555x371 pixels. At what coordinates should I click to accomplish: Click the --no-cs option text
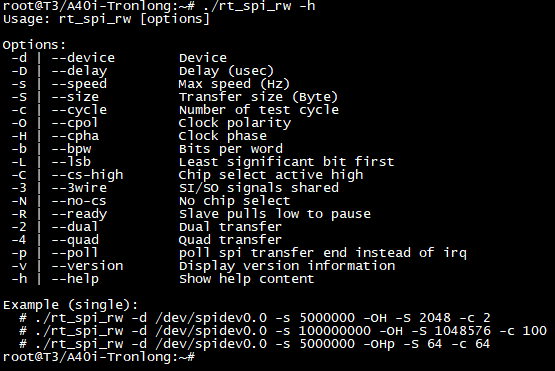(79, 201)
